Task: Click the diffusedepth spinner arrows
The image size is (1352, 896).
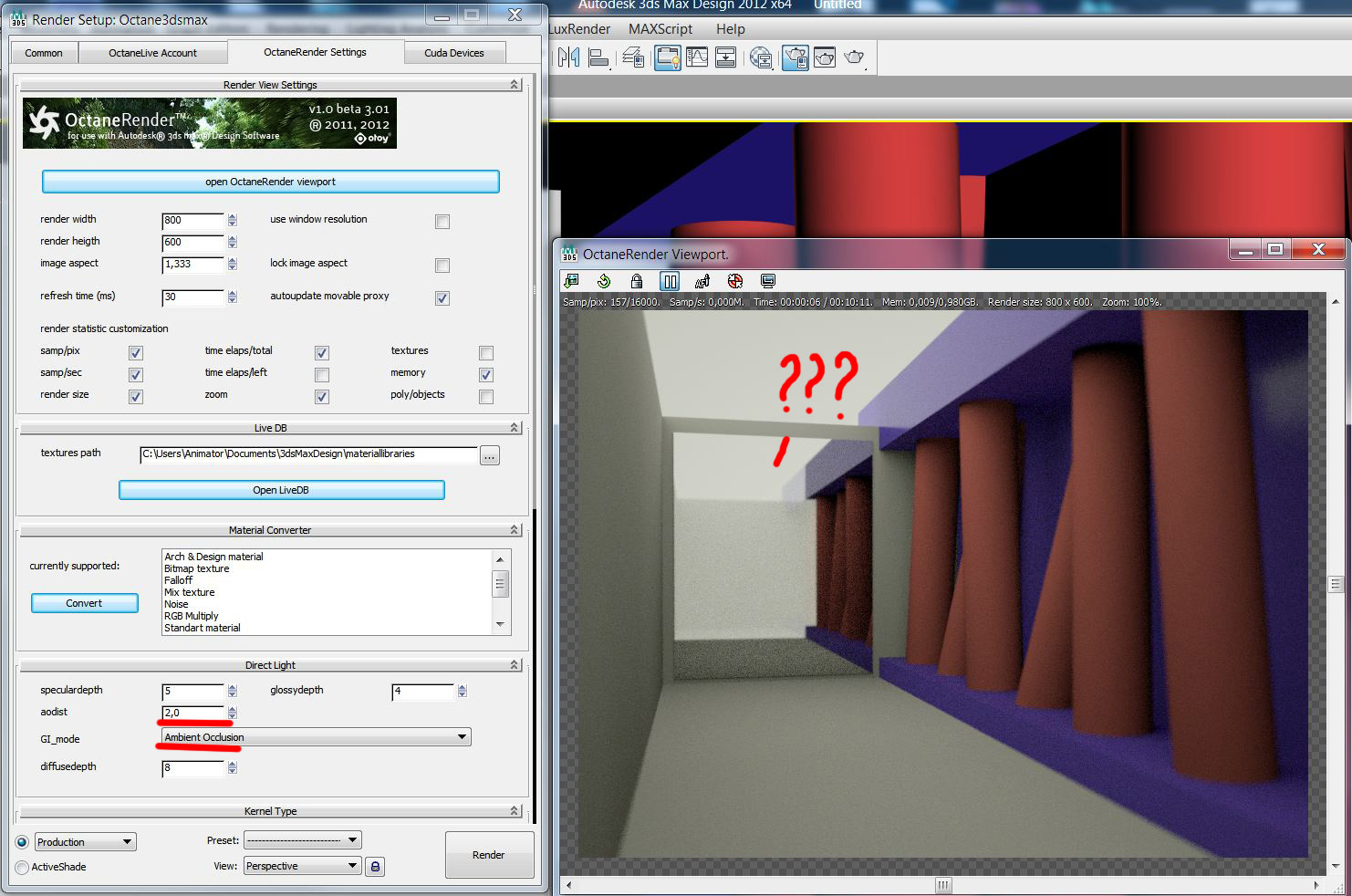Action: point(233,767)
